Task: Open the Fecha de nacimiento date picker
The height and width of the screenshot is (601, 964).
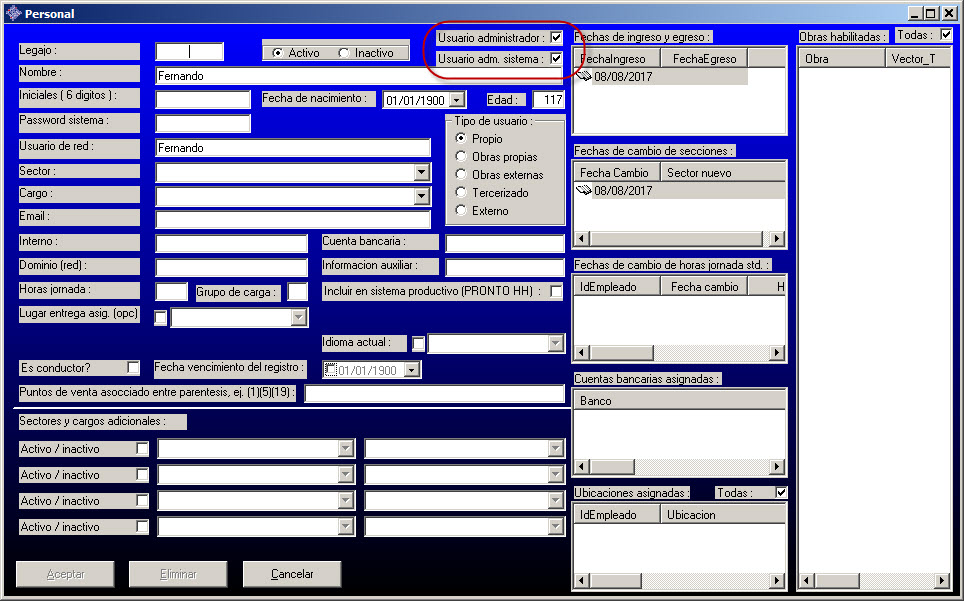Action: coord(457,100)
